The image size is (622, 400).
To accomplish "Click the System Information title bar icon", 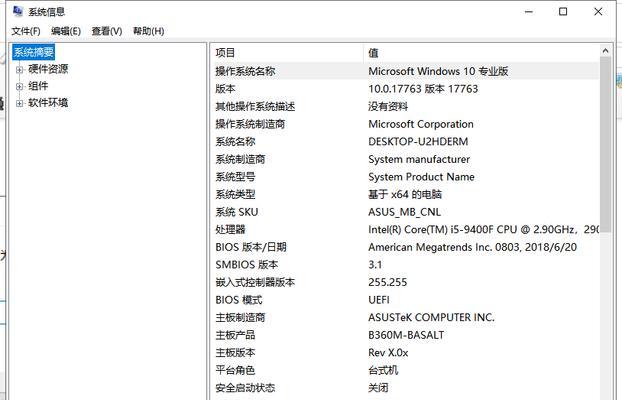I will tap(17, 11).
